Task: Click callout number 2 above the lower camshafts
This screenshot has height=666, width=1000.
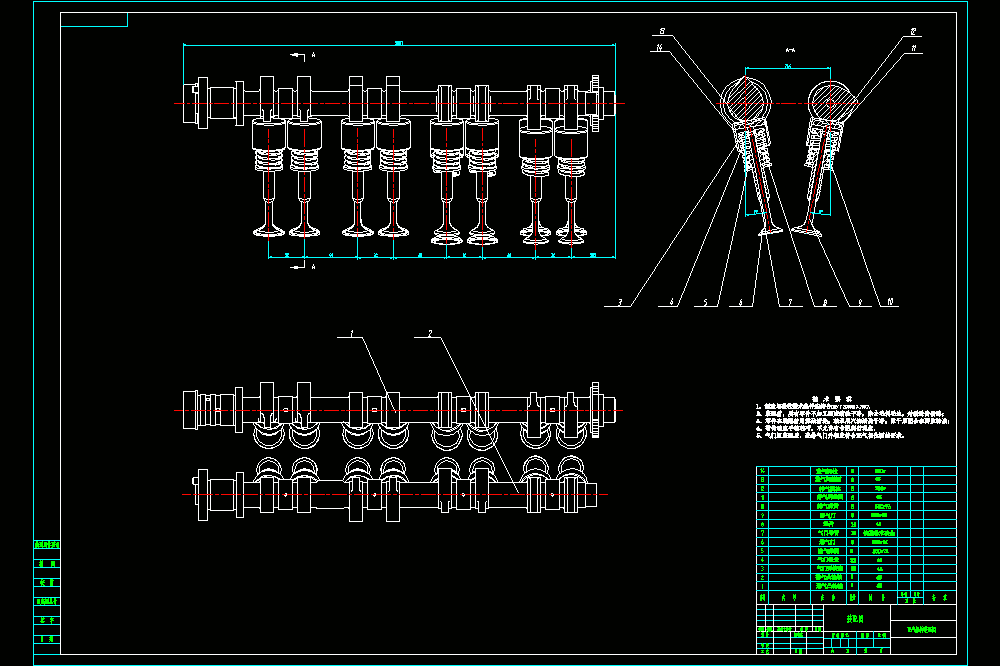Action: coord(430,333)
